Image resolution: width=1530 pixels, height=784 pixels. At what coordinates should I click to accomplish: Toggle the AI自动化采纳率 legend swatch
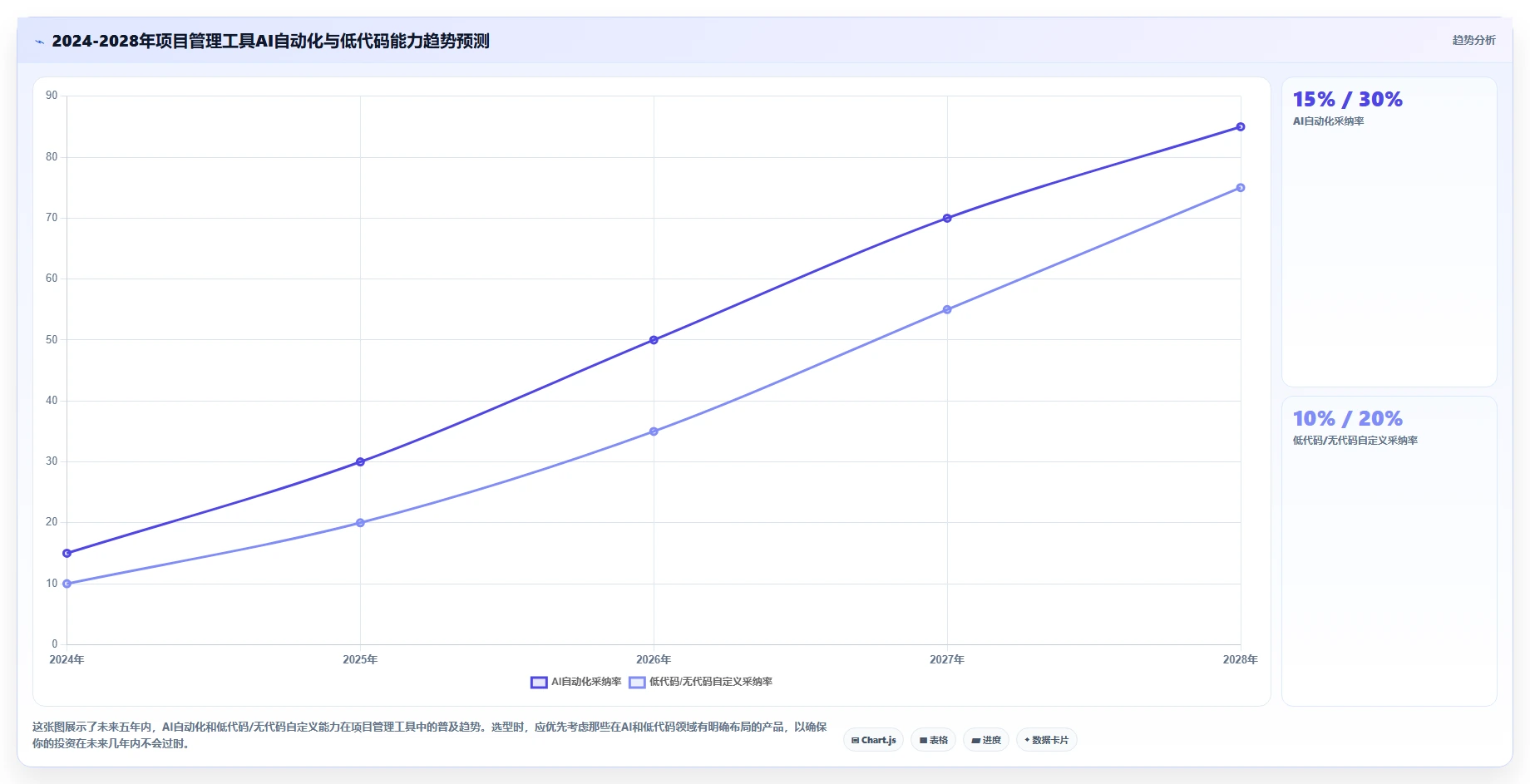pos(539,683)
